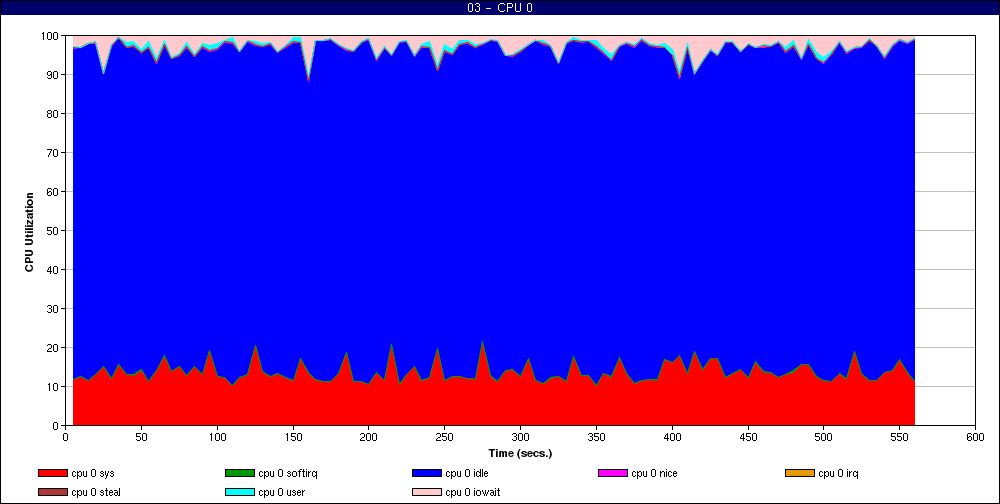This screenshot has width=1000, height=504.
Task: Click the 250 tick on the time axis
Action: click(x=445, y=437)
